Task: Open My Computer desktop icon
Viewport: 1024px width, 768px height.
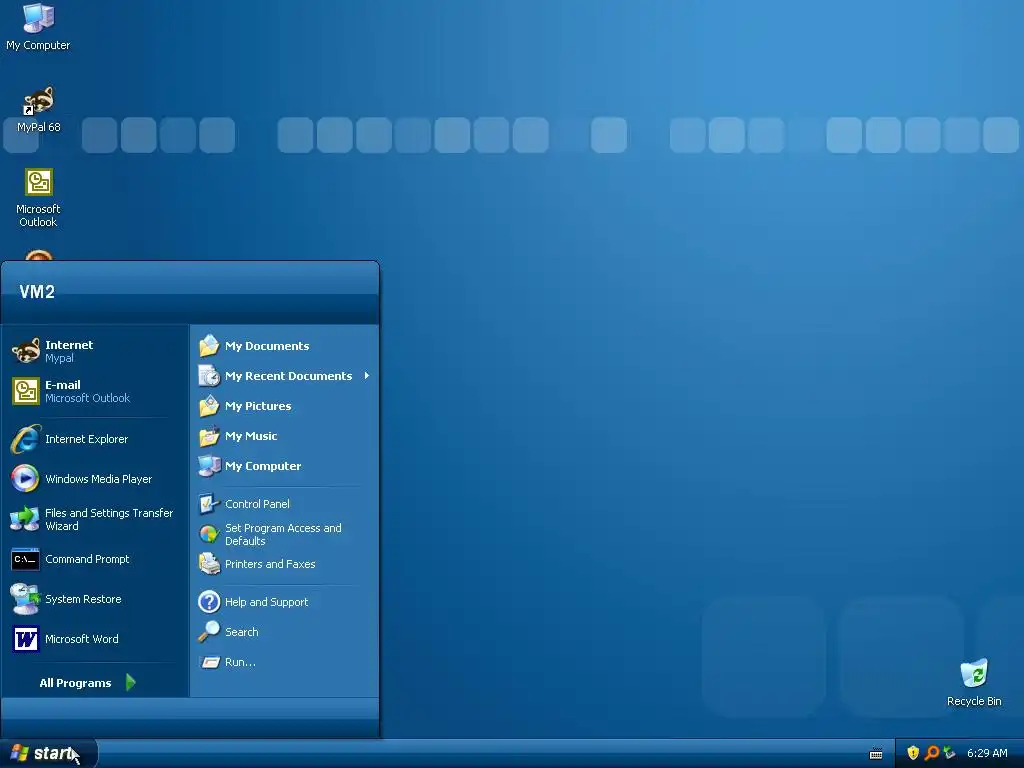Action: click(x=38, y=27)
